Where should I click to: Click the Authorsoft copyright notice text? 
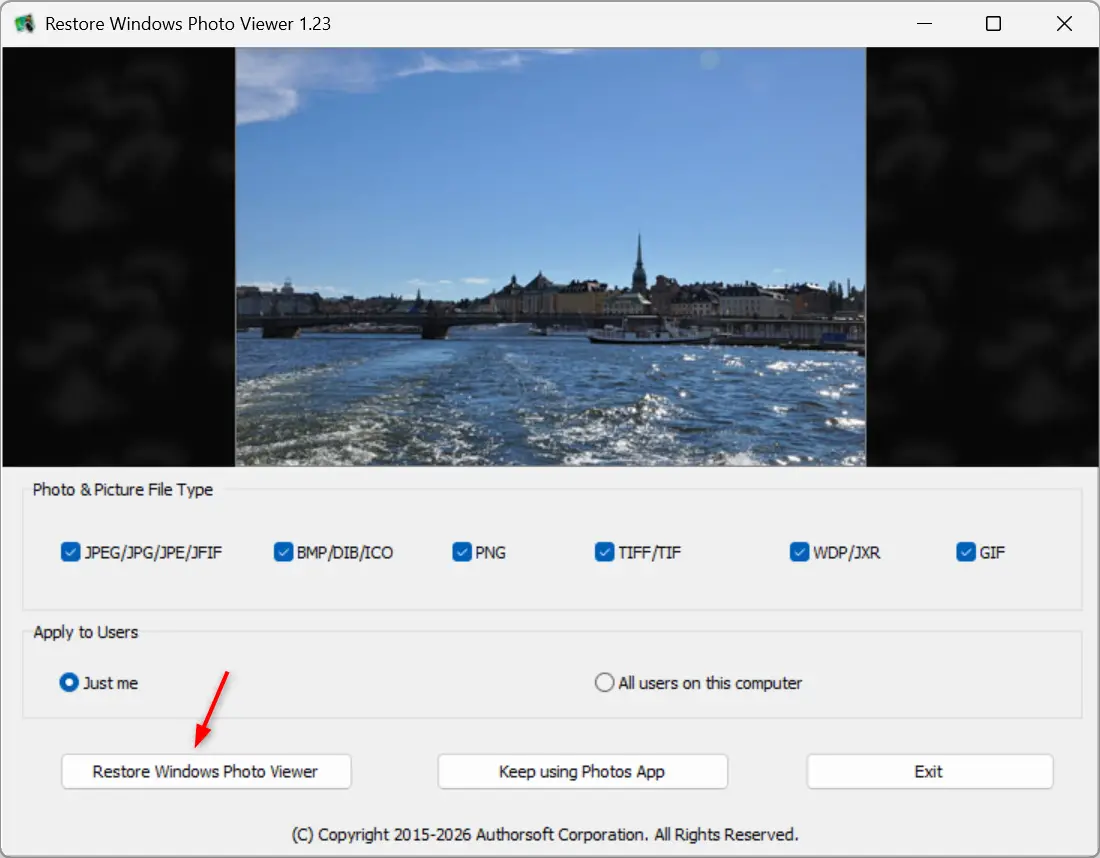pos(545,835)
